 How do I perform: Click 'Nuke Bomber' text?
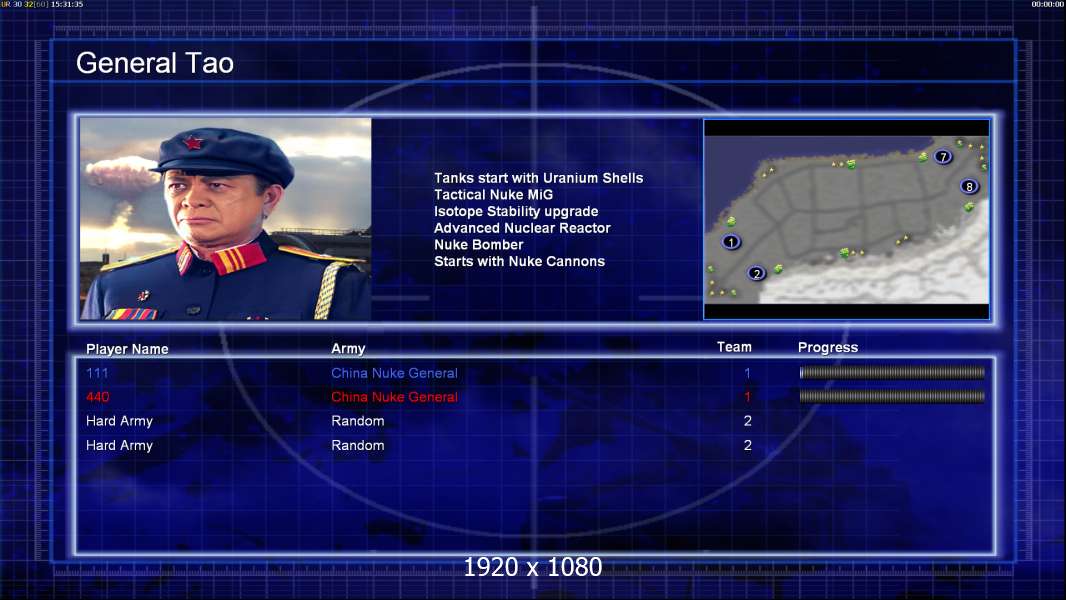(x=479, y=245)
